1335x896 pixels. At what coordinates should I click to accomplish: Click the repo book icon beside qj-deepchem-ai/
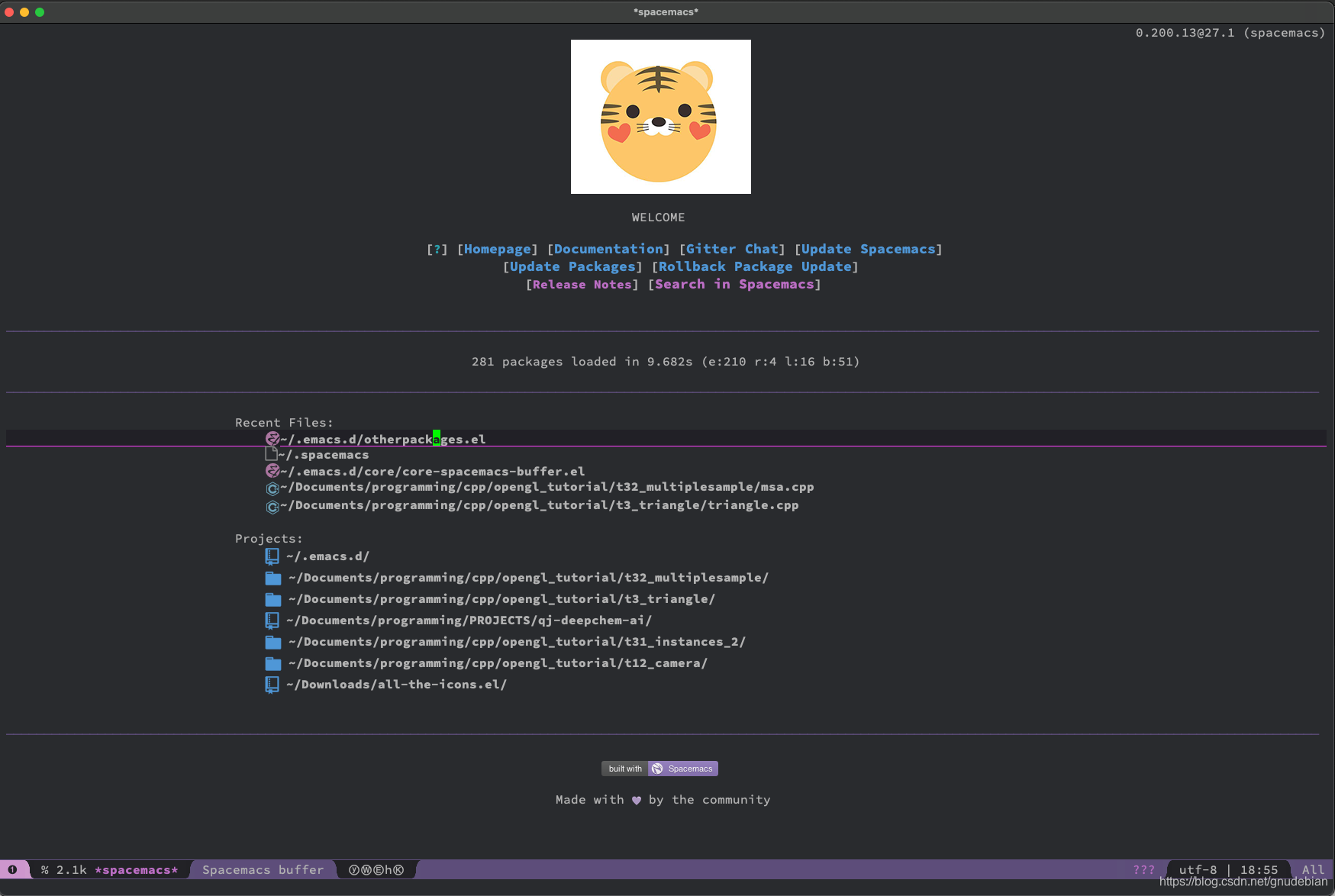tap(272, 621)
